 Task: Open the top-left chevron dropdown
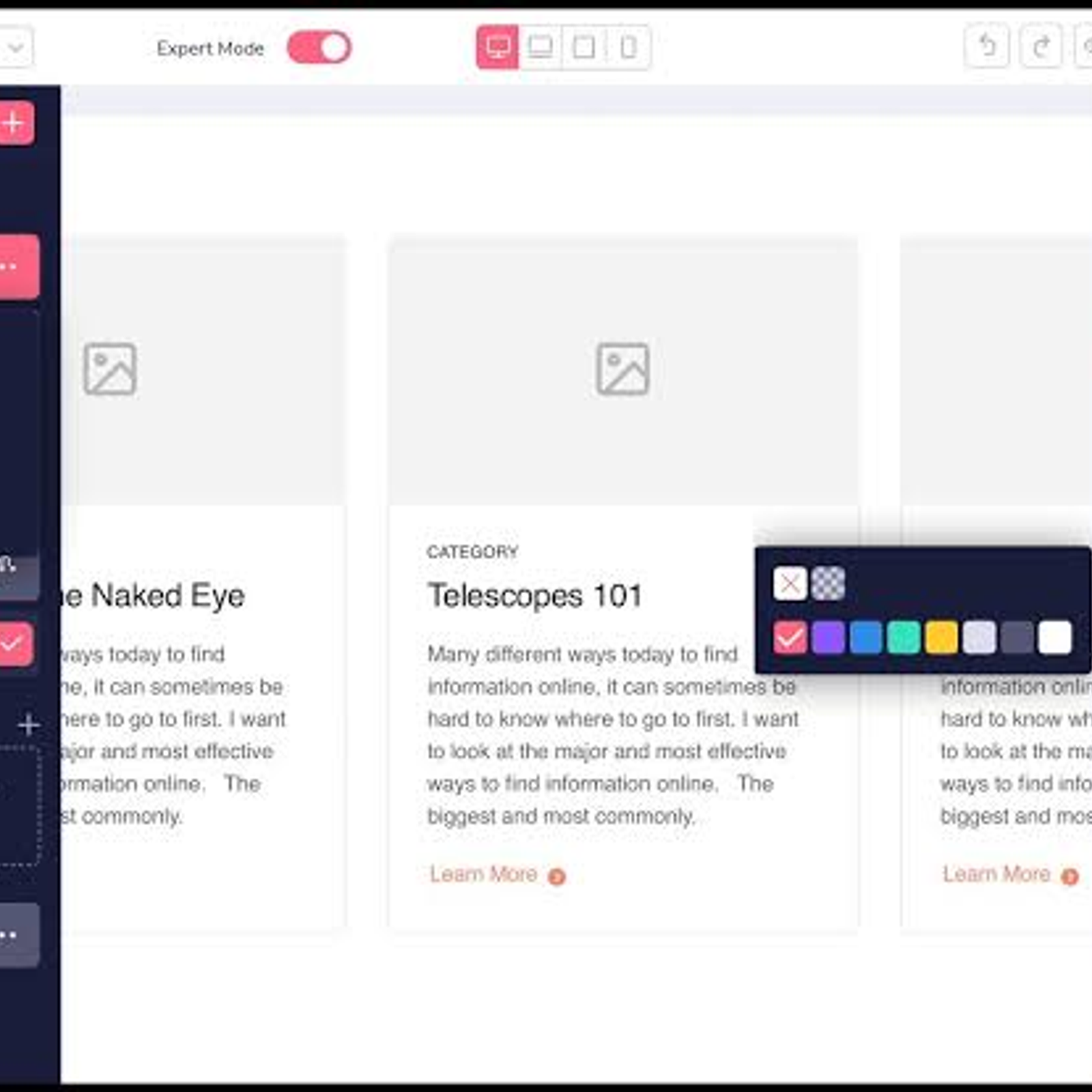[x=16, y=48]
